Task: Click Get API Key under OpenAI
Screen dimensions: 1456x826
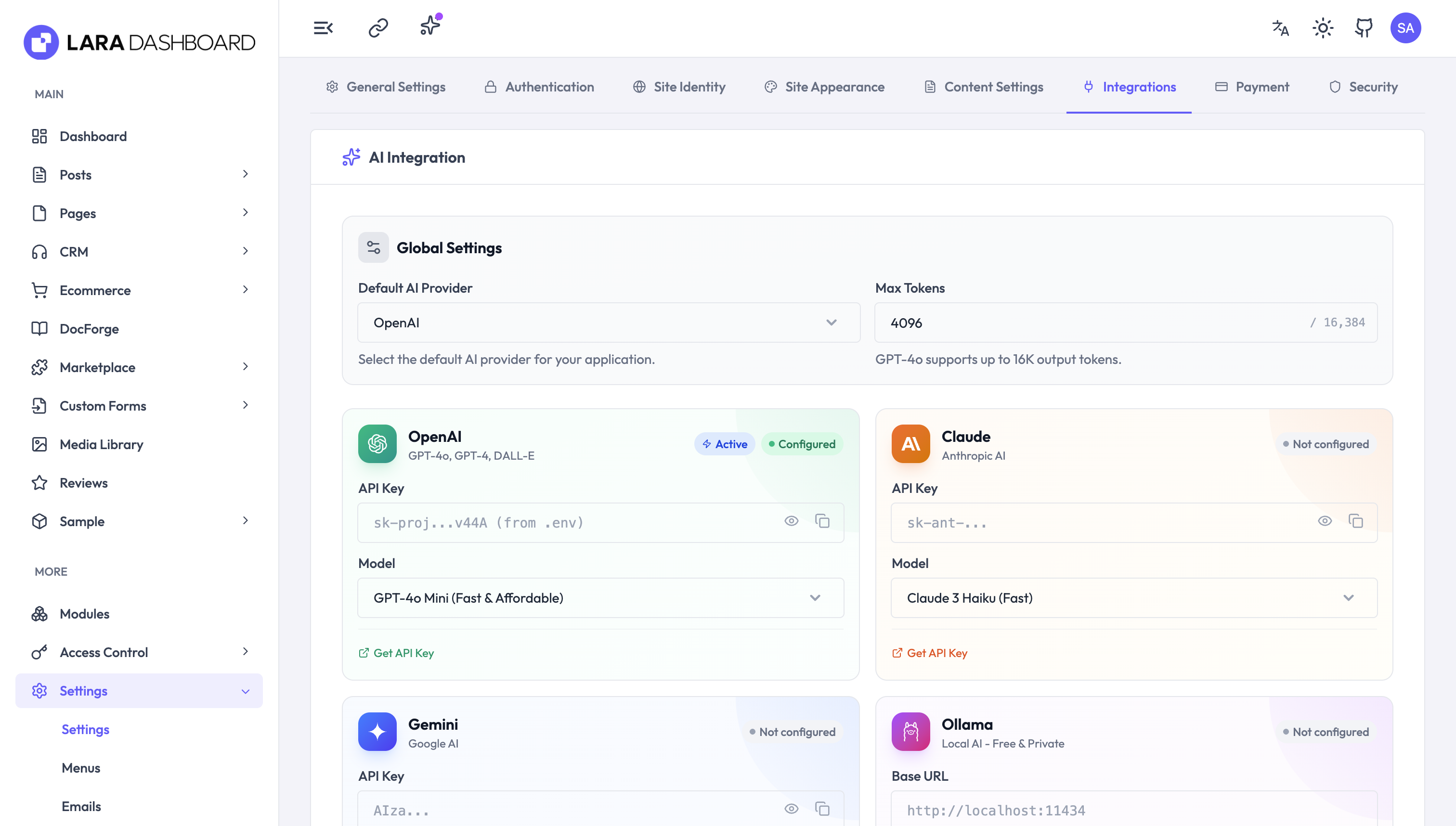Action: click(403, 653)
